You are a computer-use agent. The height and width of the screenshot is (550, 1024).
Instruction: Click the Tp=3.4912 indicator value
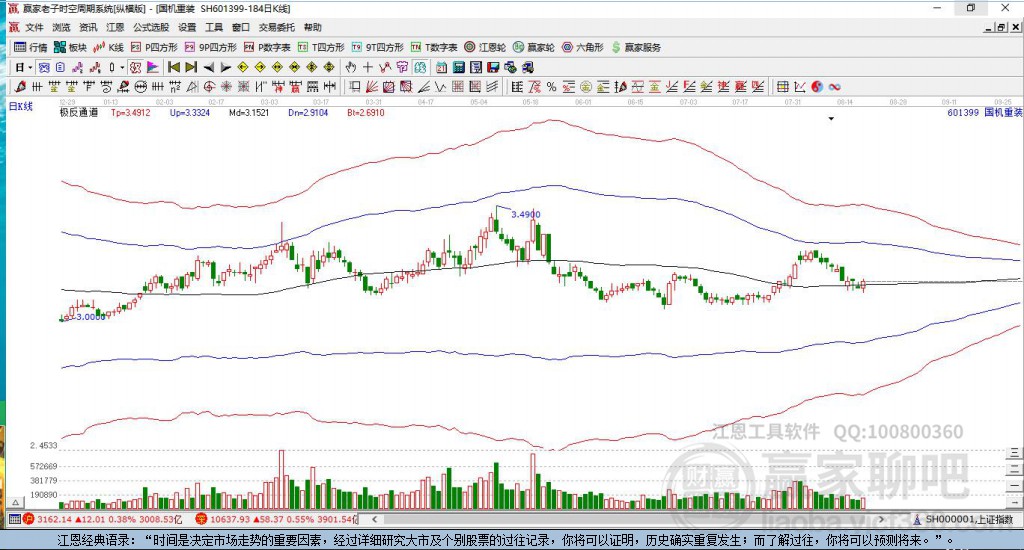[131, 112]
